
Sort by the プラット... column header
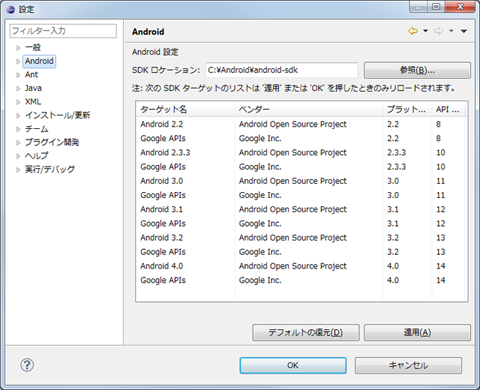[407, 109]
